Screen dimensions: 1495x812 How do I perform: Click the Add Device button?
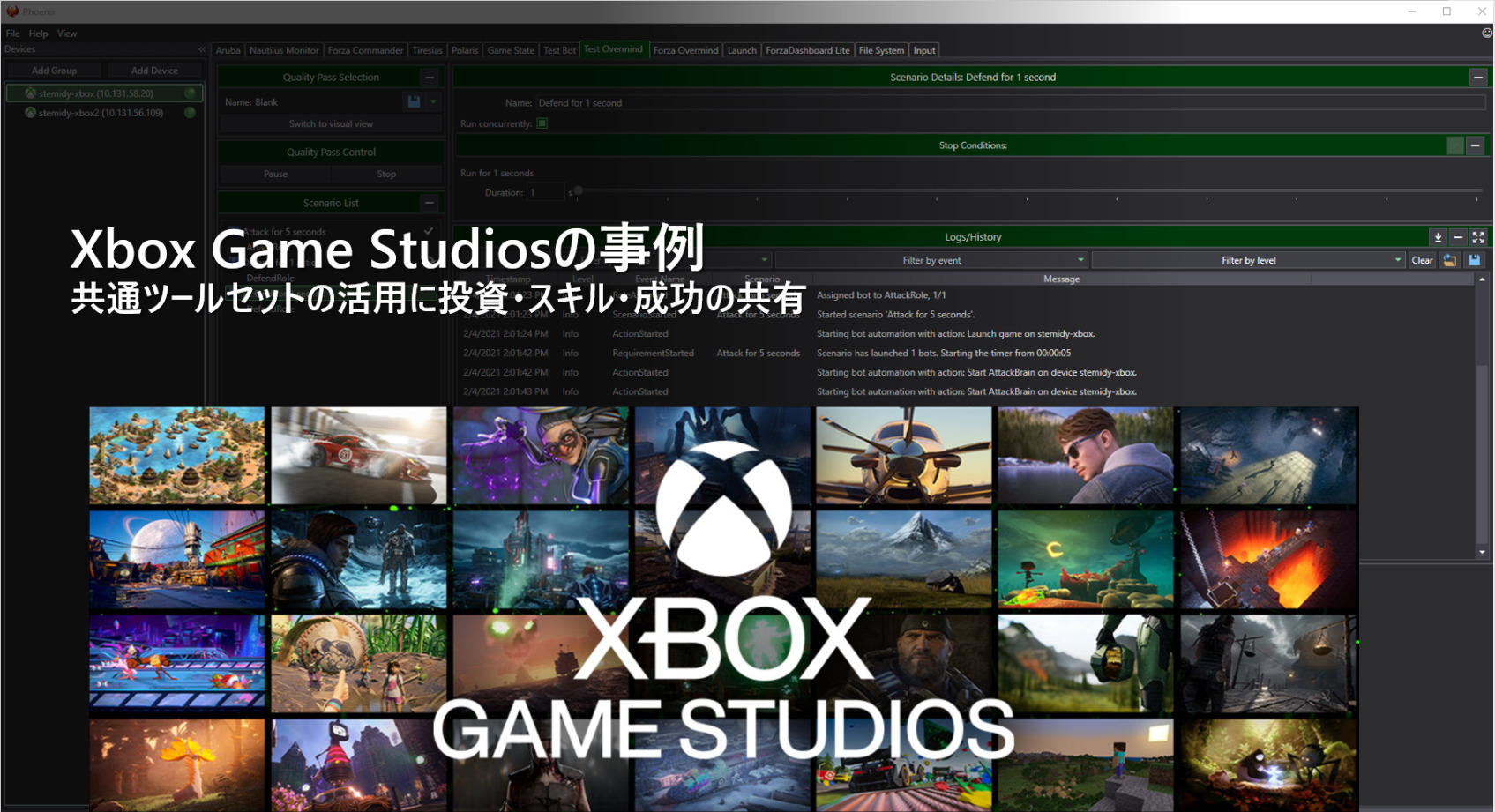coord(154,71)
